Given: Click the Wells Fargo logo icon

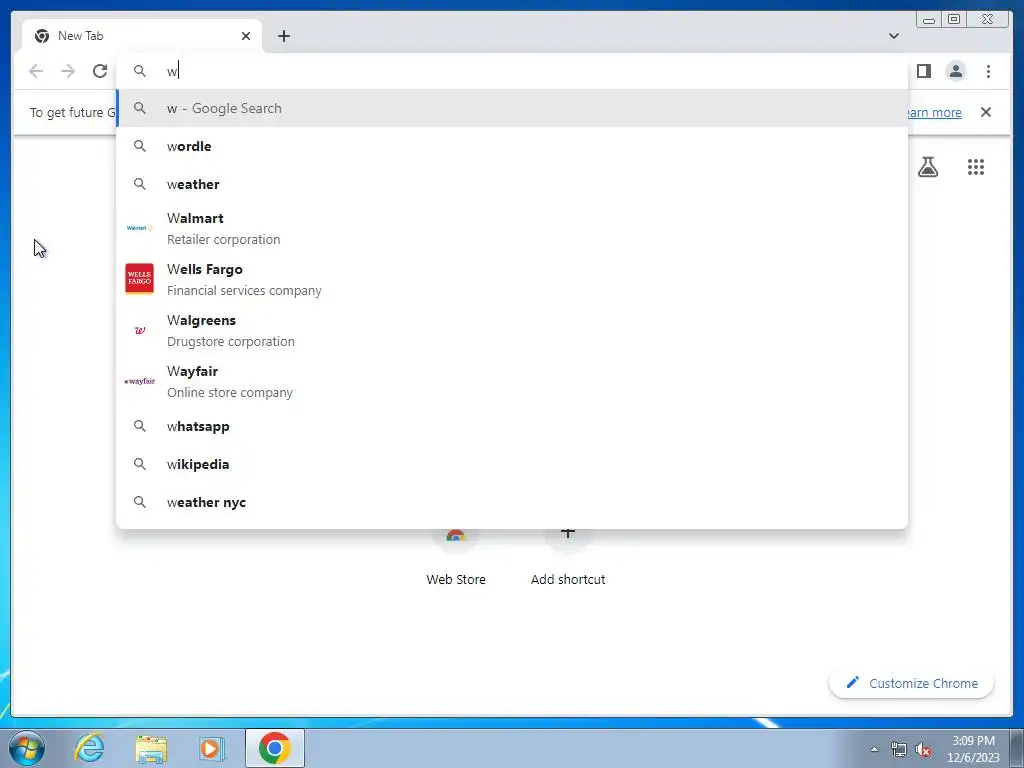Looking at the screenshot, I should click(x=140, y=279).
